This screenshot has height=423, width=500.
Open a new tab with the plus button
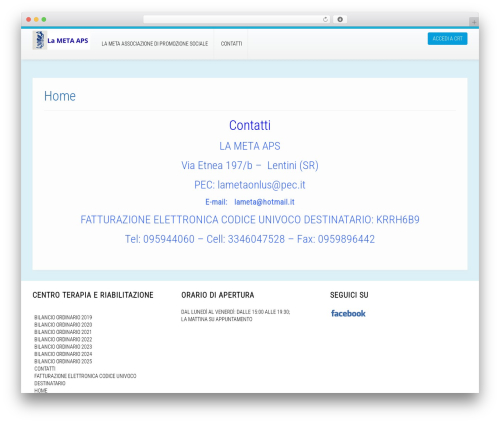click(474, 22)
